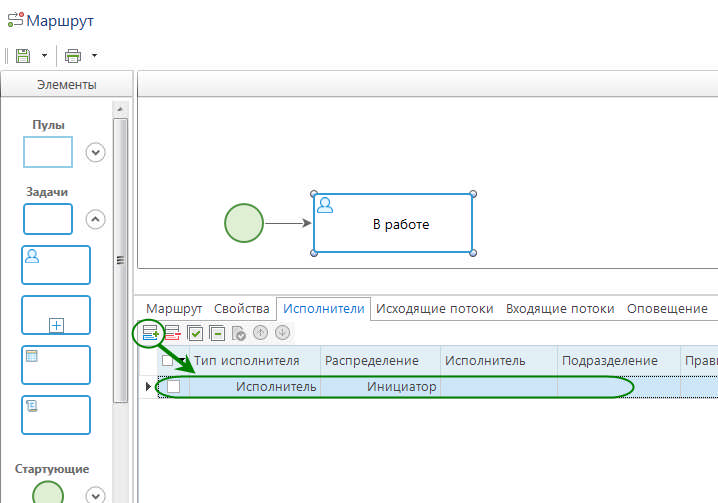Open the dropdown arrow next to Print

(x=94, y=55)
